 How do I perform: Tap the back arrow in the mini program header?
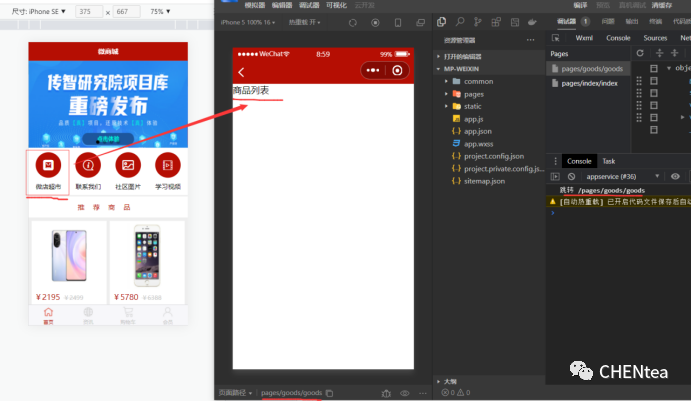(x=241, y=72)
